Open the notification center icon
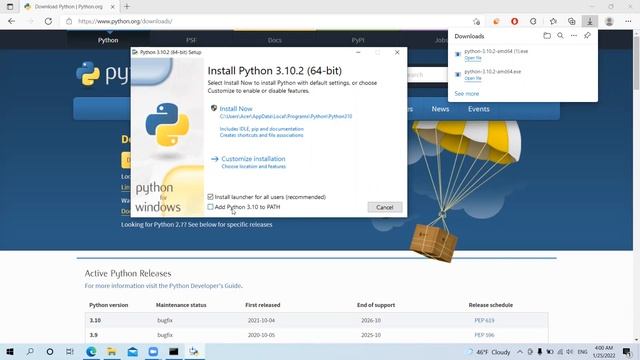The width and height of the screenshot is (640, 360). pyautogui.click(x=627, y=352)
